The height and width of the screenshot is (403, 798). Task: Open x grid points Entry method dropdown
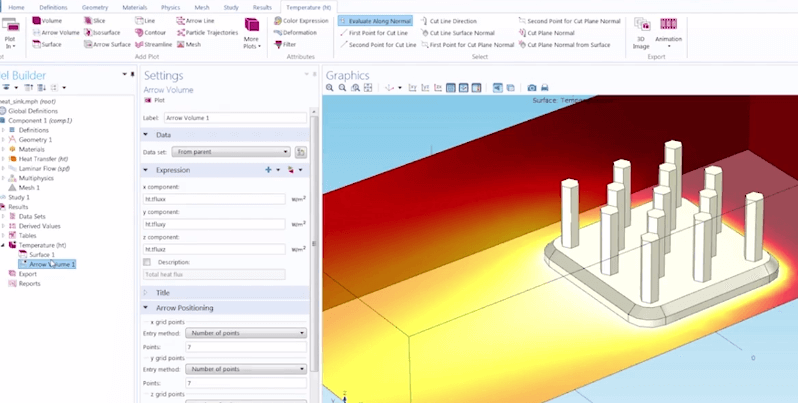tap(246, 333)
